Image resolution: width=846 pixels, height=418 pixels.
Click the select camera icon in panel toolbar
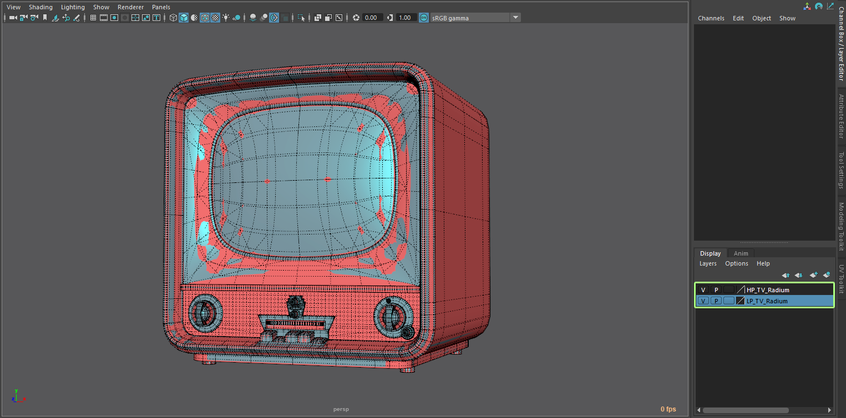(11, 18)
